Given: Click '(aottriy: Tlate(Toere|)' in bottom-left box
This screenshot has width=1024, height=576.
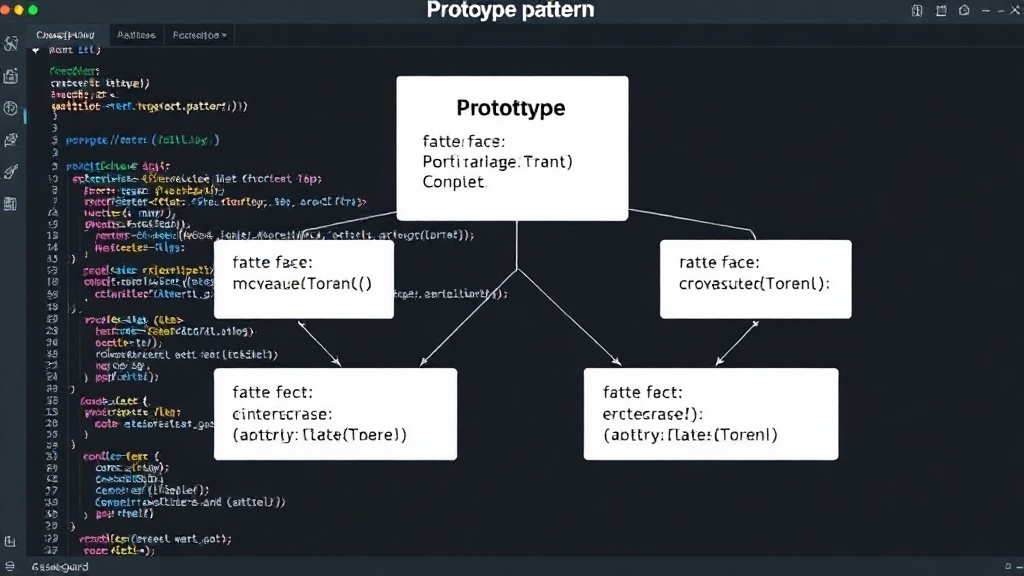Looking at the screenshot, I should point(319,435).
